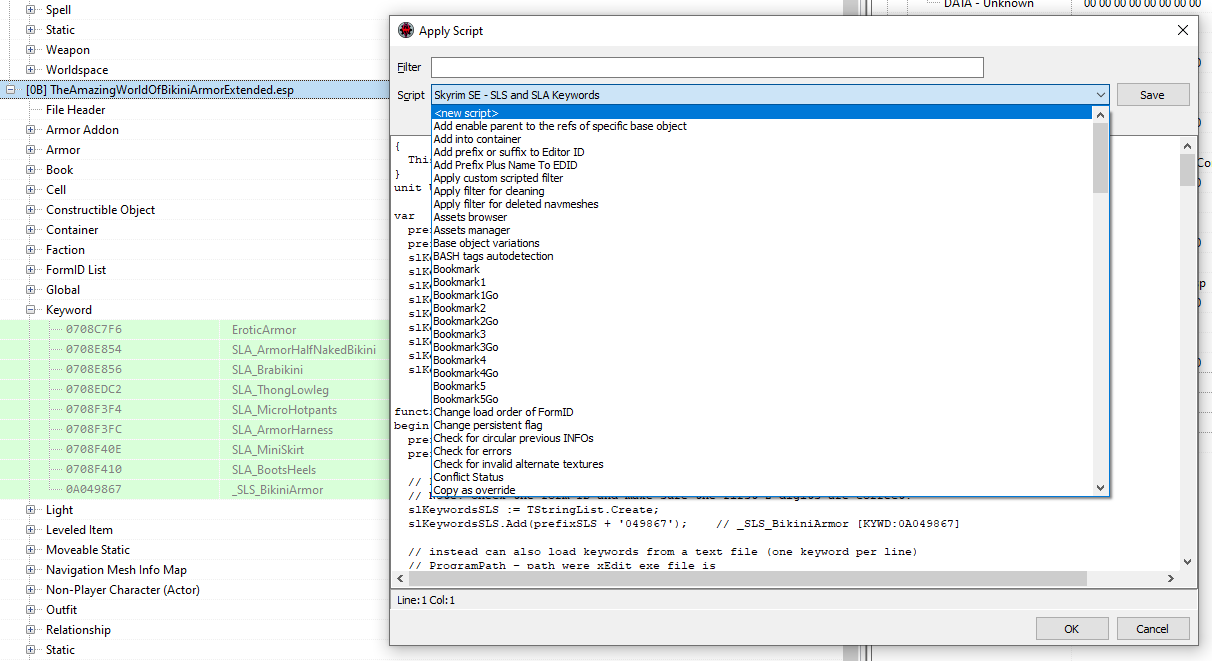The width and height of the screenshot is (1212, 661).
Task: Select the EroticArmor keyword row
Action: tap(195, 330)
